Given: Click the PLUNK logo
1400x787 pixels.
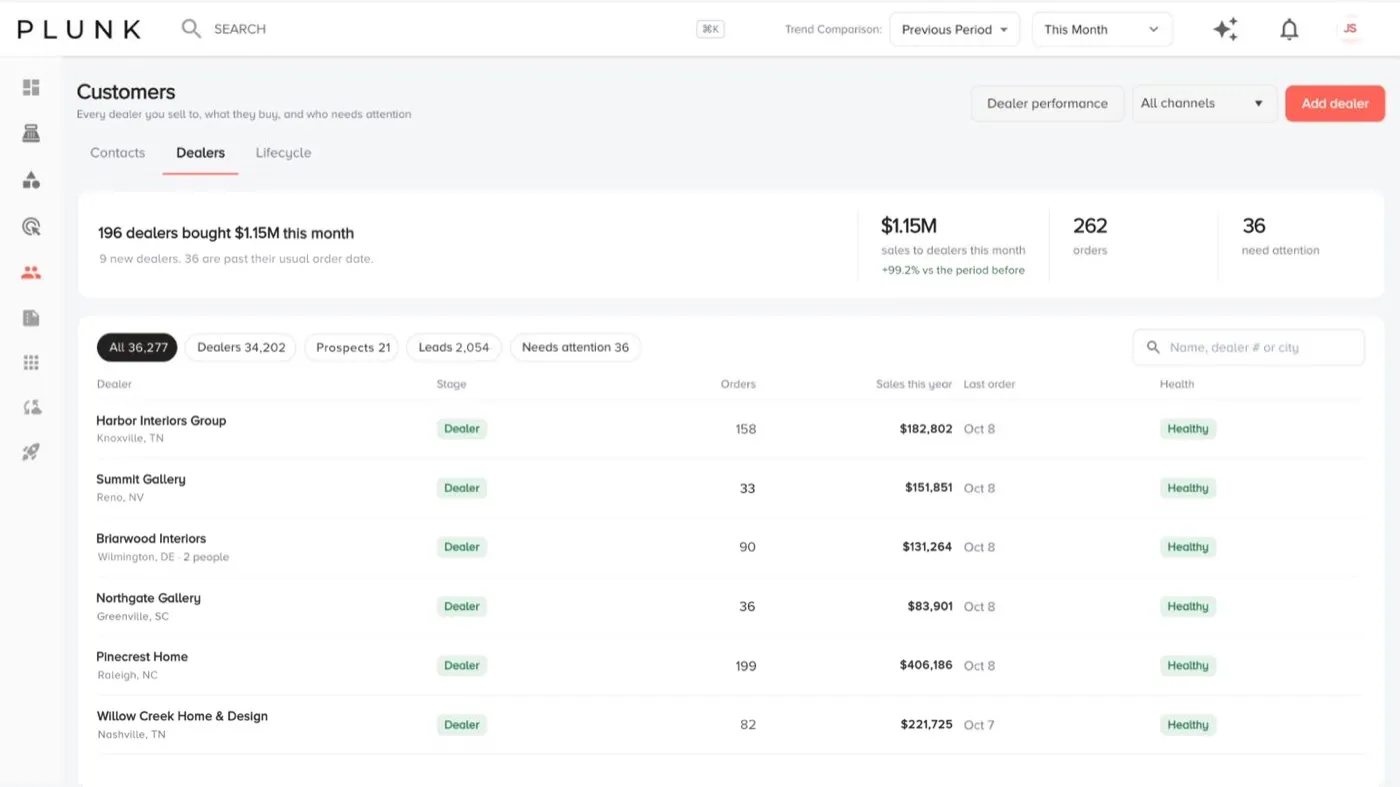Looking at the screenshot, I should pyautogui.click(x=79, y=29).
